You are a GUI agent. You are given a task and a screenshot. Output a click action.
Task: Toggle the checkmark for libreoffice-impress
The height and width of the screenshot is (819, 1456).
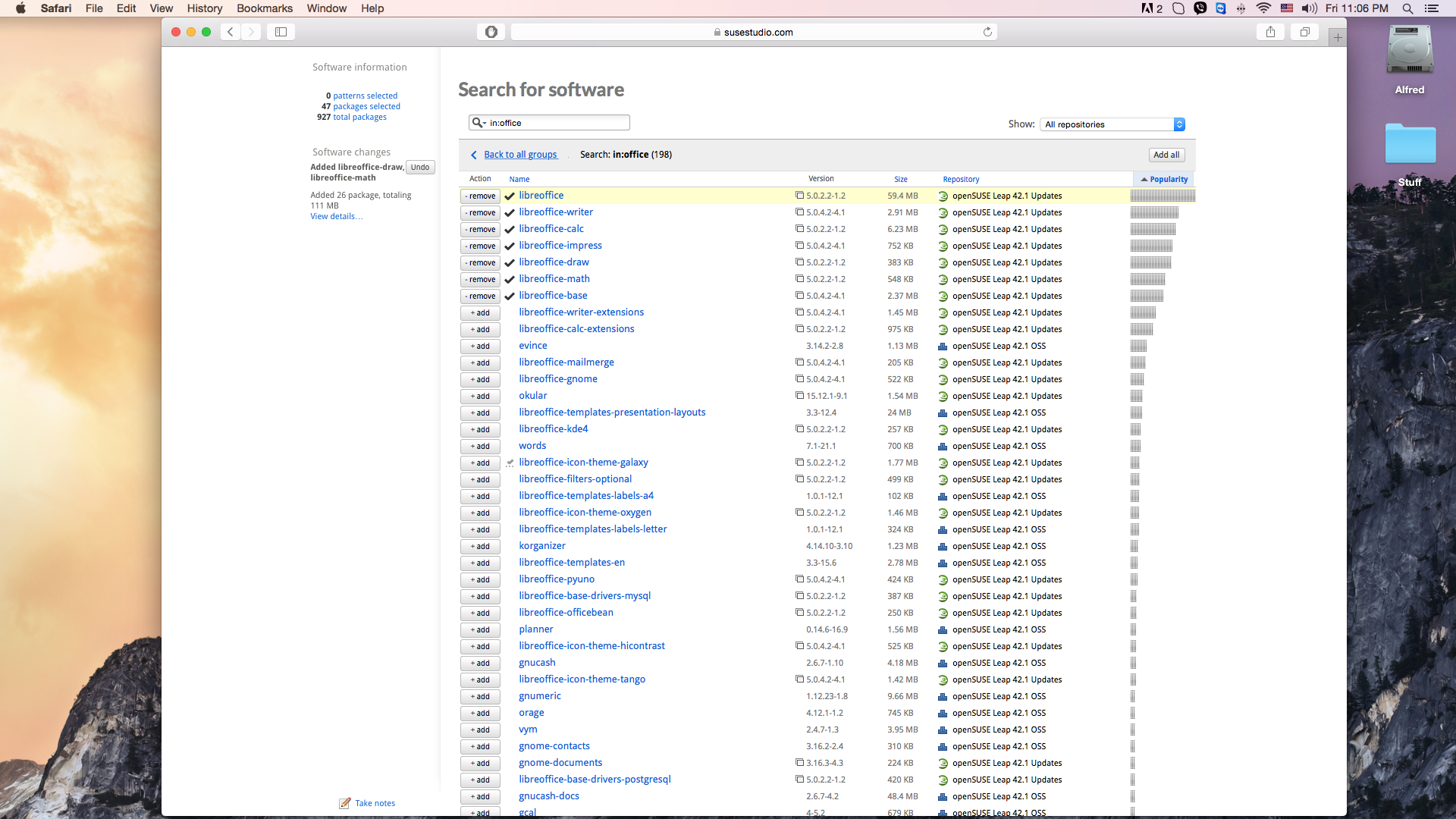pos(510,246)
